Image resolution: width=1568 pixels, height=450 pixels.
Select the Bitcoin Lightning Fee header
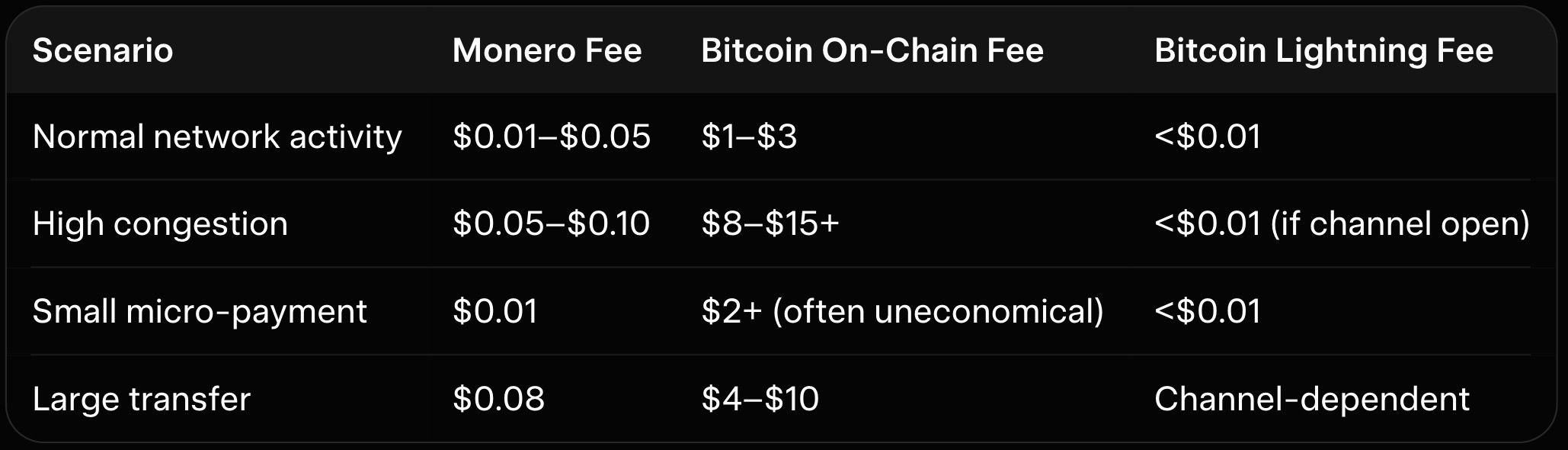tap(1323, 51)
